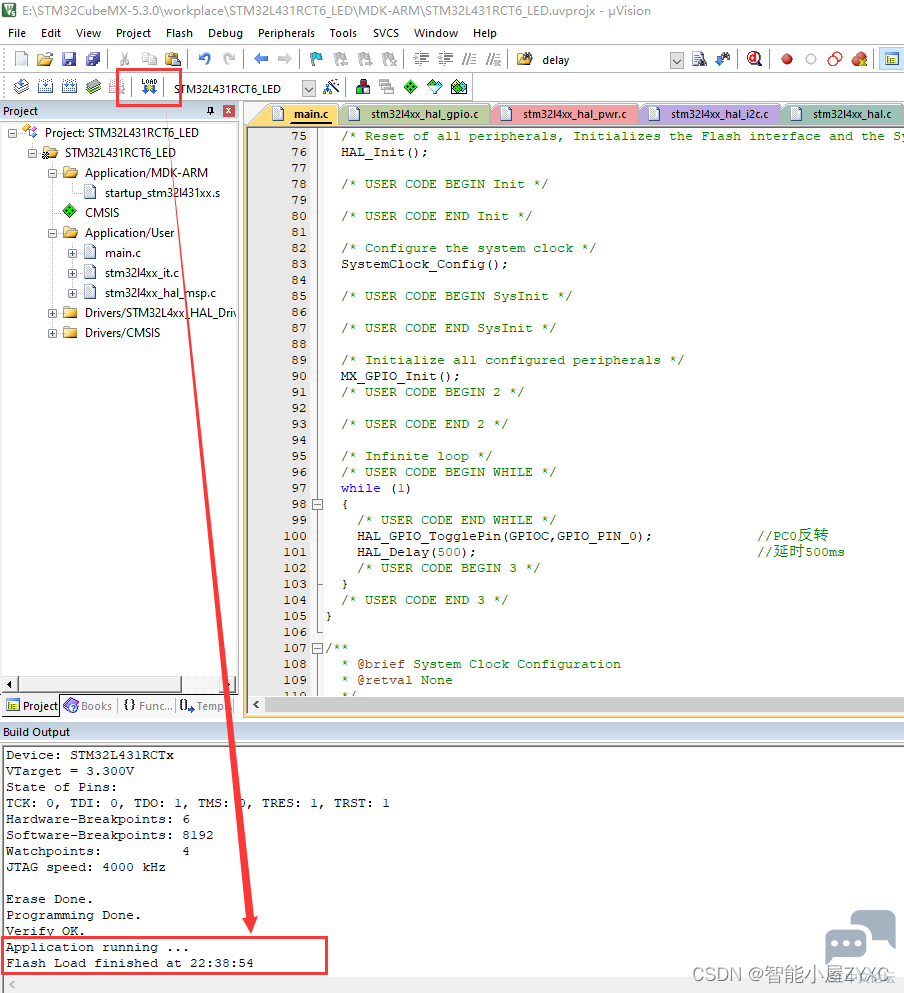Select the CMSIS component in the project tree
Screen dimensions: 904x993
(x=101, y=213)
